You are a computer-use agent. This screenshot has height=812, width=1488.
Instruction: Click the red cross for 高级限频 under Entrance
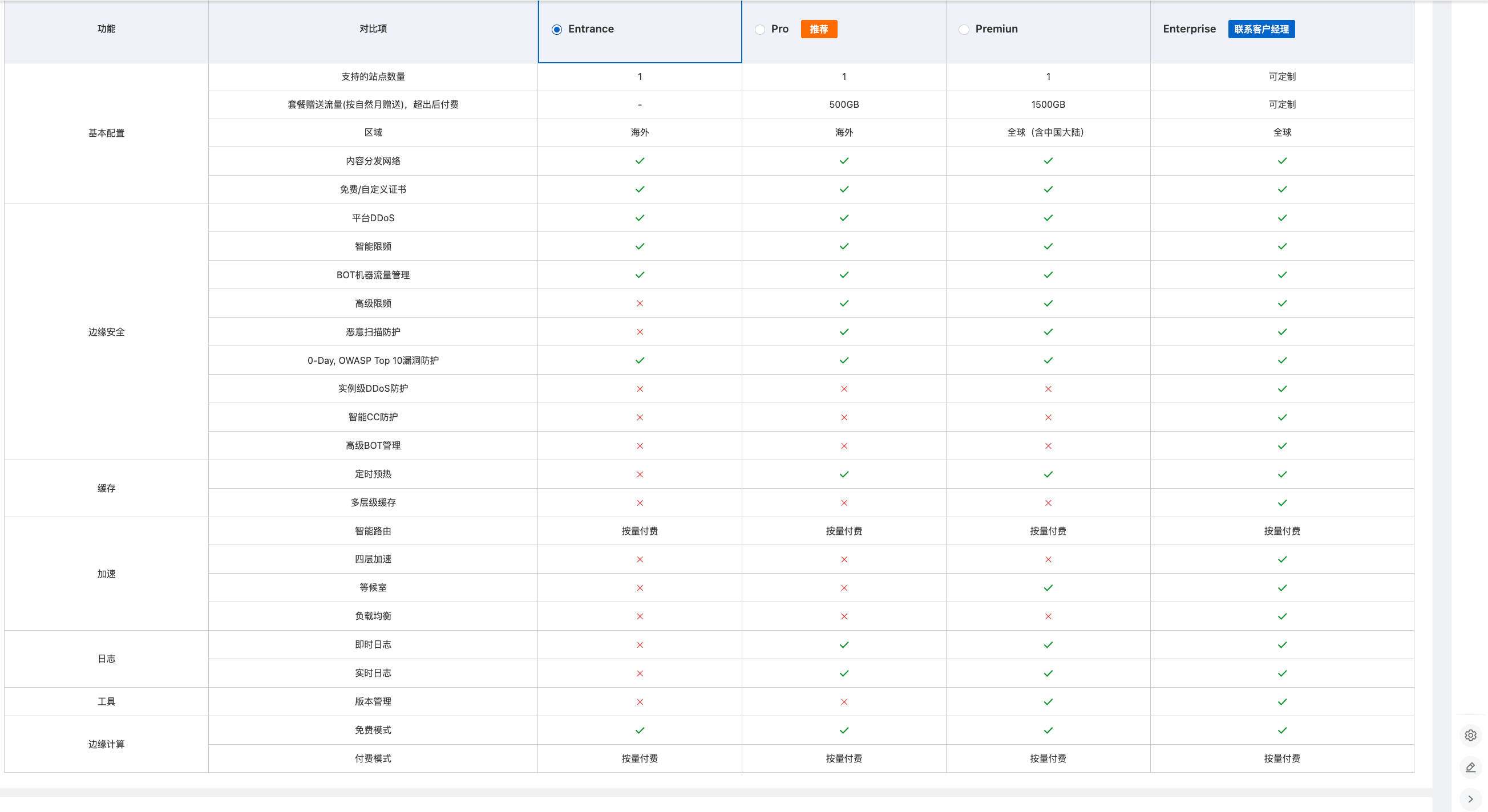[x=640, y=303]
